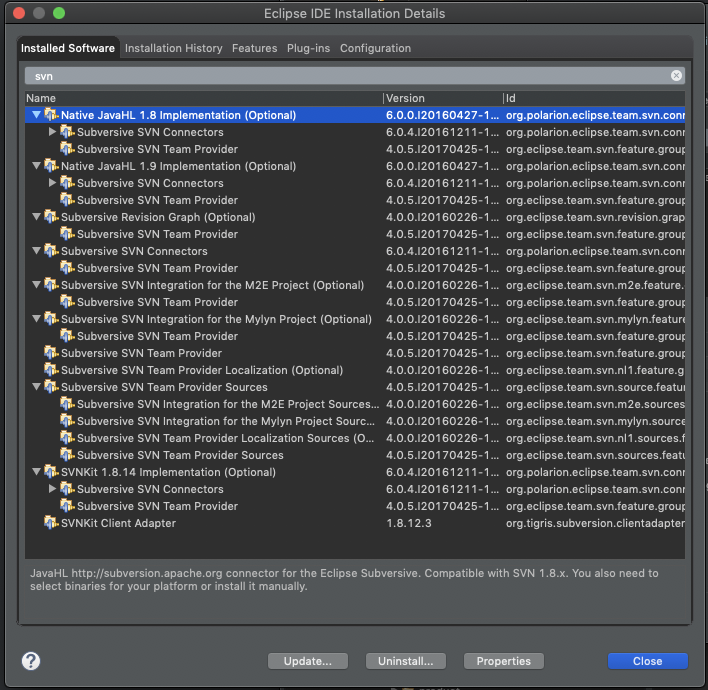Click icon of Team Provider under Subversive Revision Graph

pyautogui.click(x=67, y=234)
